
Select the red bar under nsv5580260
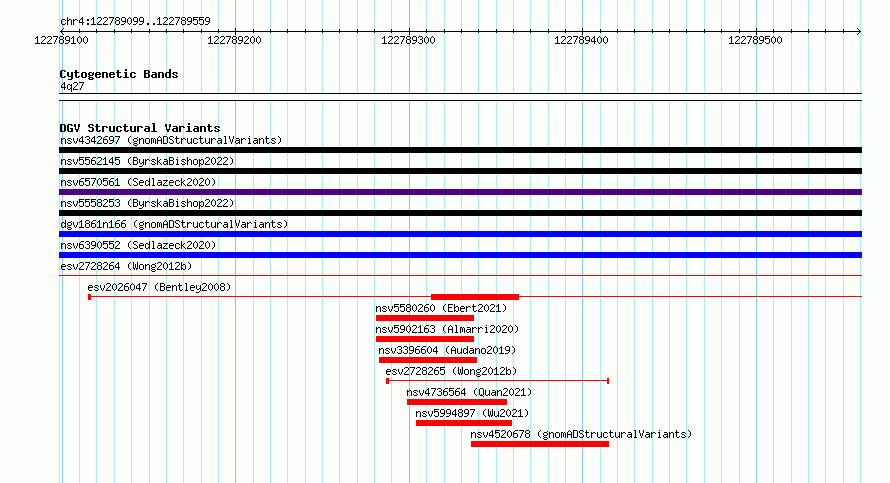click(425, 318)
